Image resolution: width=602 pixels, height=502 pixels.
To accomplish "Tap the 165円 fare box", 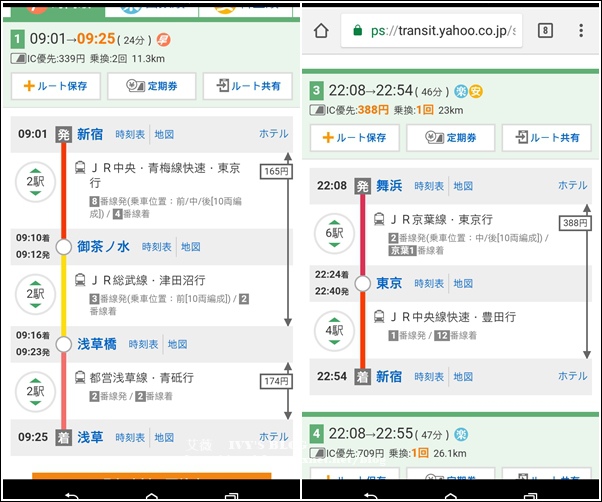I will point(276,171).
